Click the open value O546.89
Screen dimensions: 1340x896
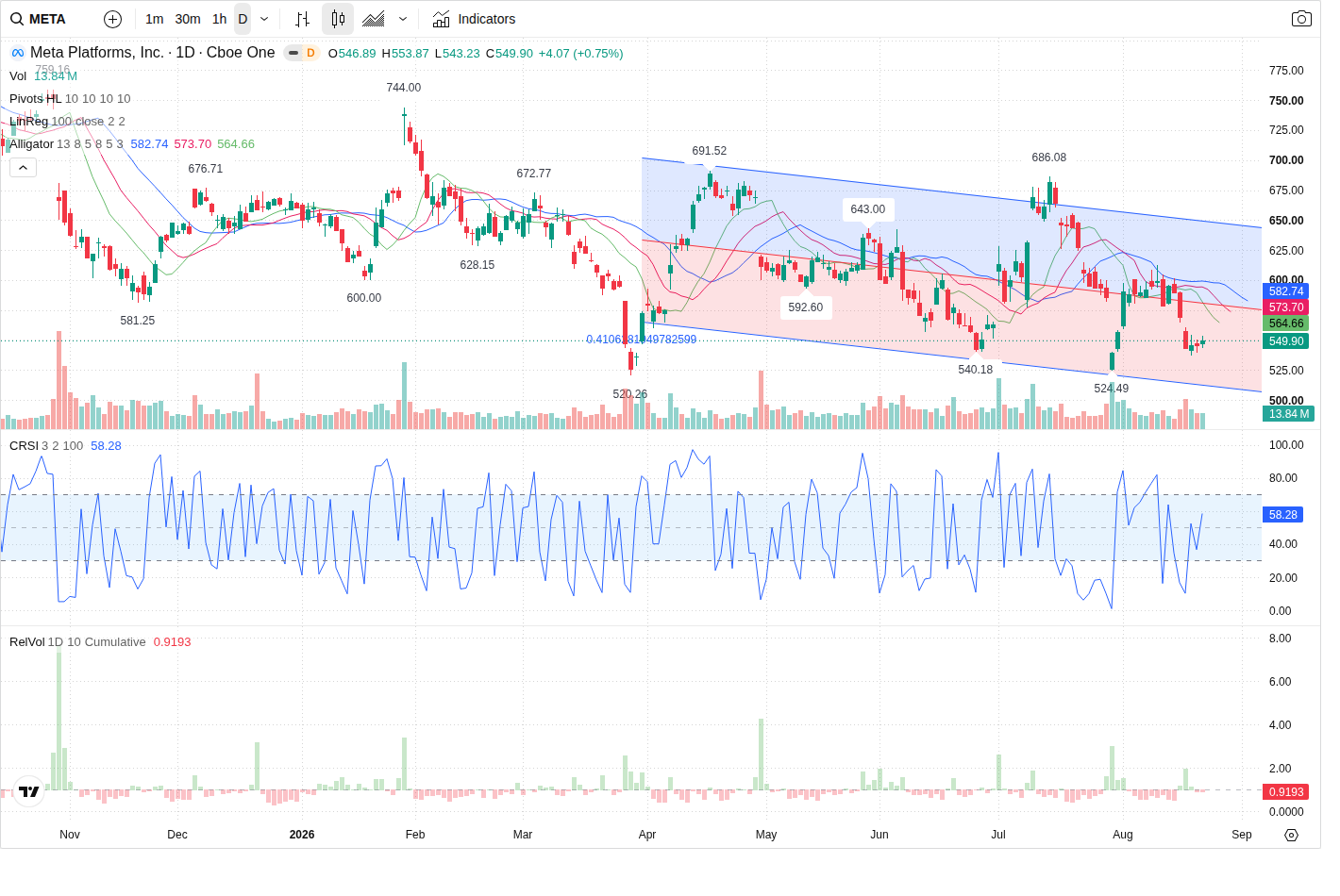(x=352, y=54)
